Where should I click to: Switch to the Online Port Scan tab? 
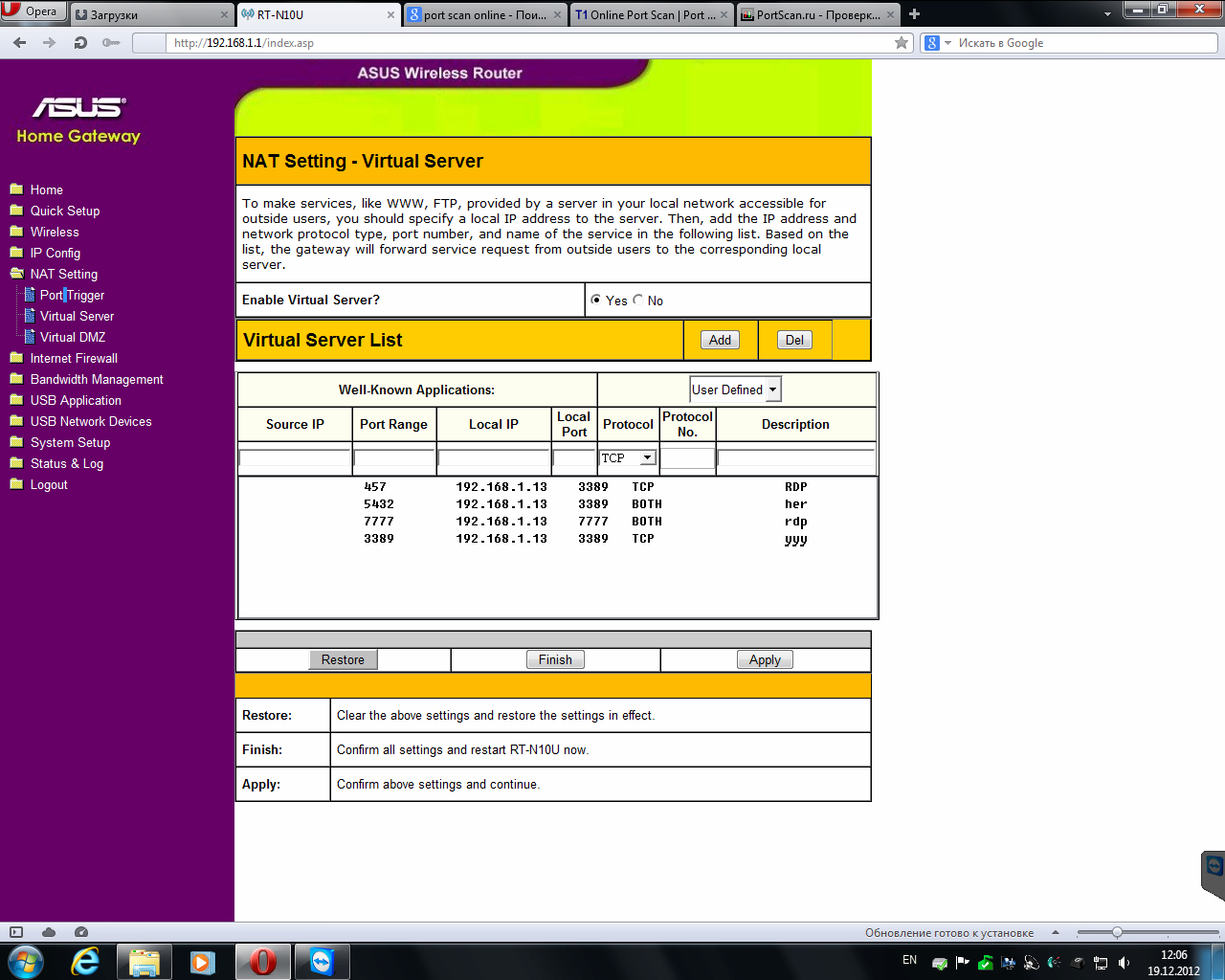(651, 14)
